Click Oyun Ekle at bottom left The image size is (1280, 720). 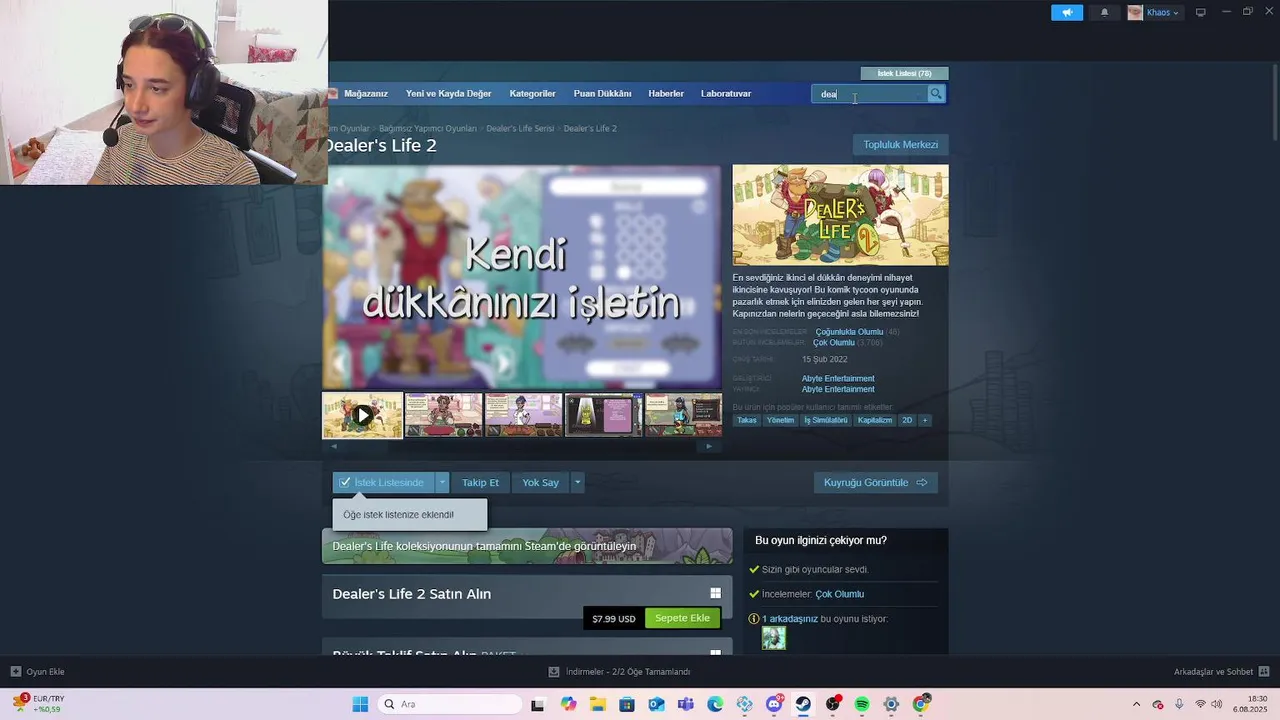(x=37, y=672)
